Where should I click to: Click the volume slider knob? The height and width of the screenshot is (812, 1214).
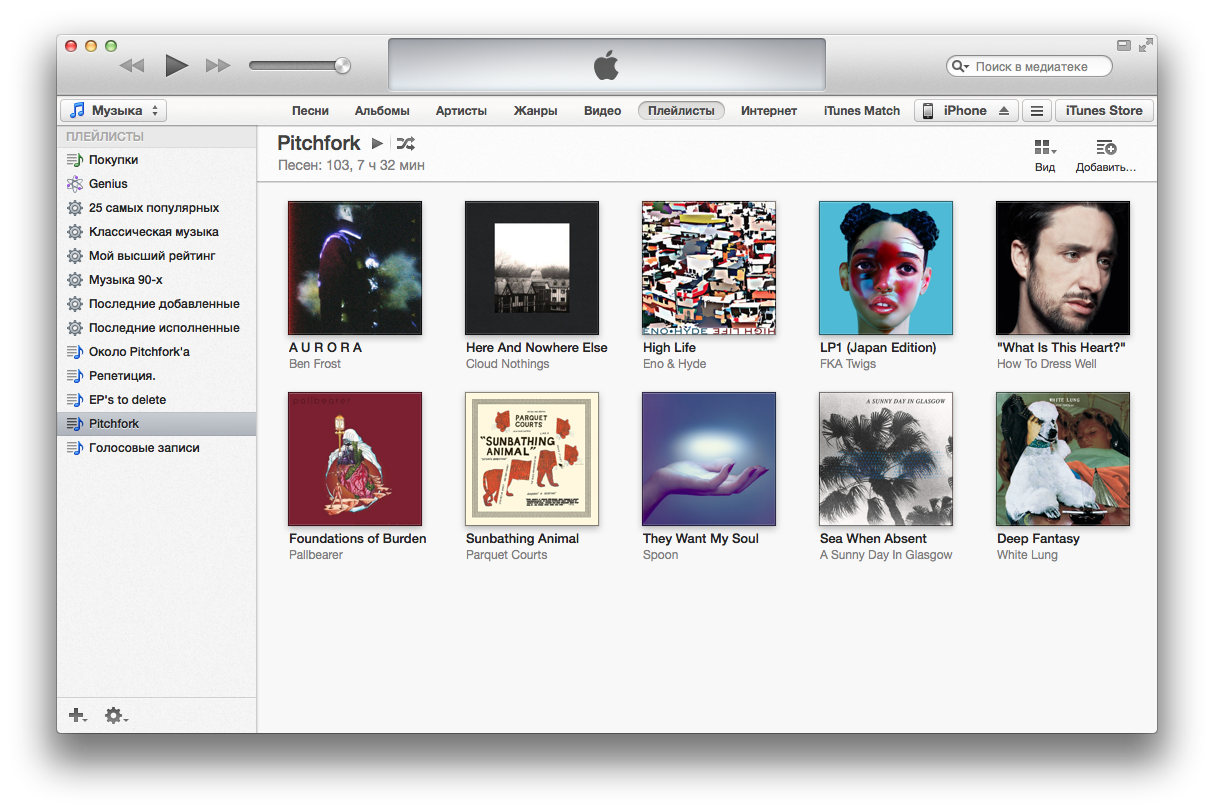coord(343,66)
